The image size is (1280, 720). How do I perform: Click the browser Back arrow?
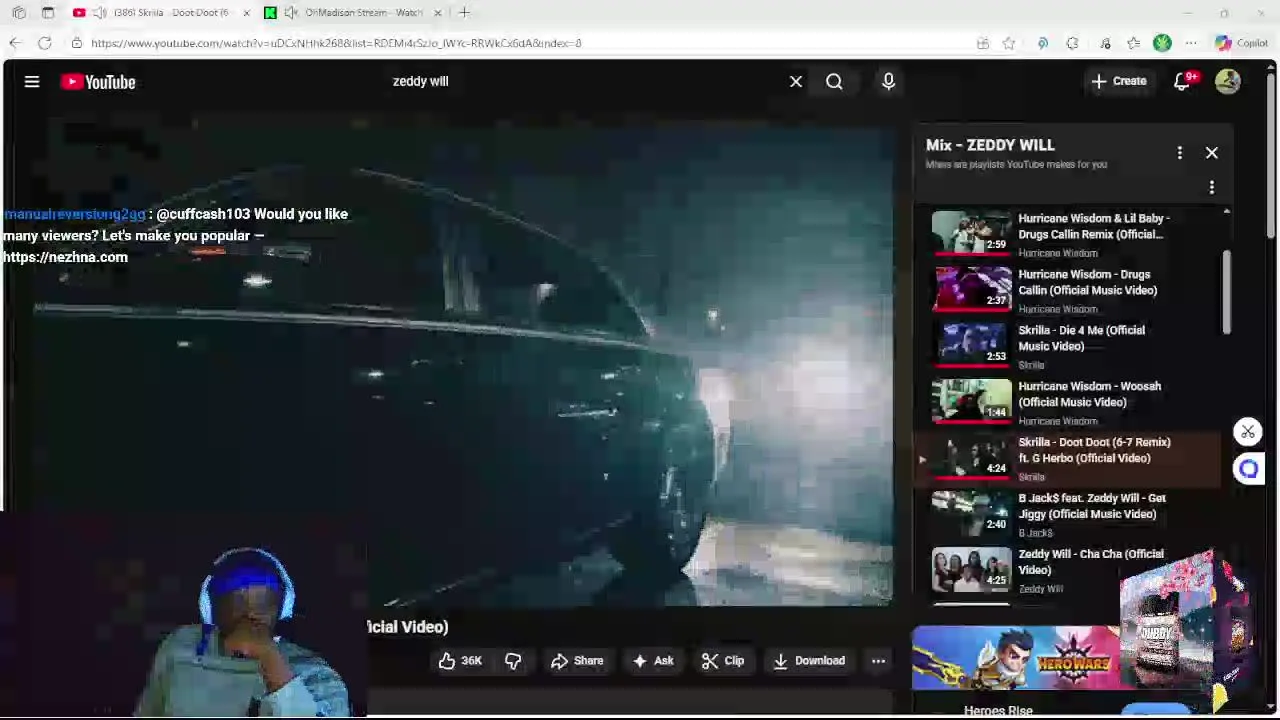coord(14,43)
